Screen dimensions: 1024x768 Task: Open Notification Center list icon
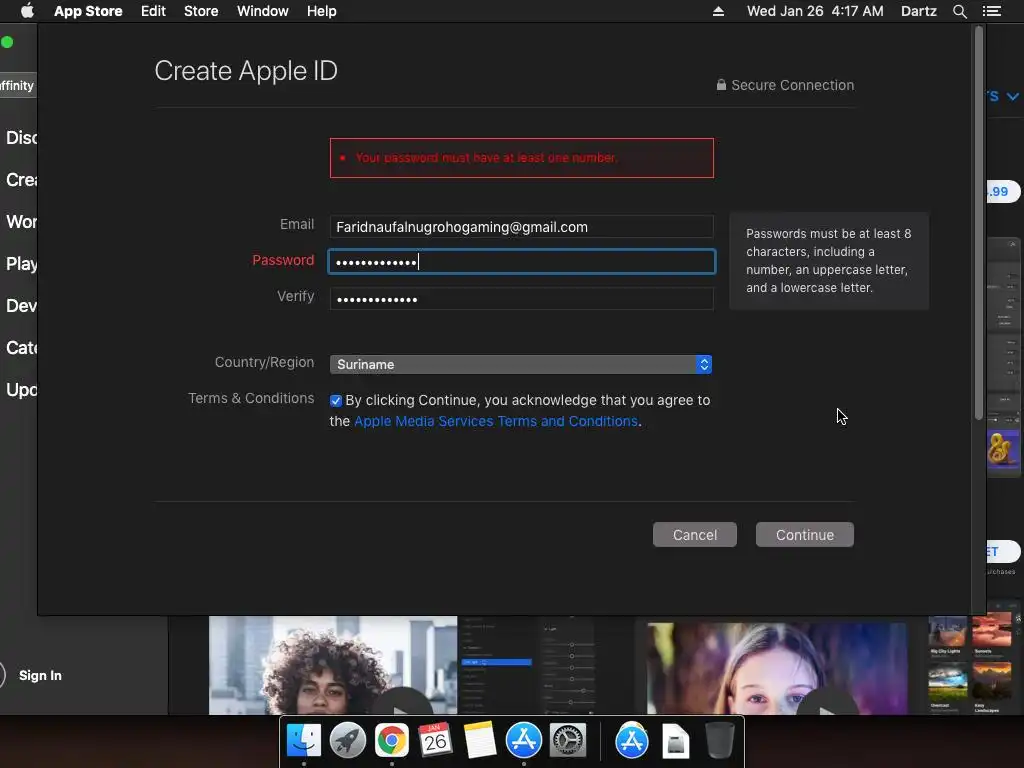992,11
